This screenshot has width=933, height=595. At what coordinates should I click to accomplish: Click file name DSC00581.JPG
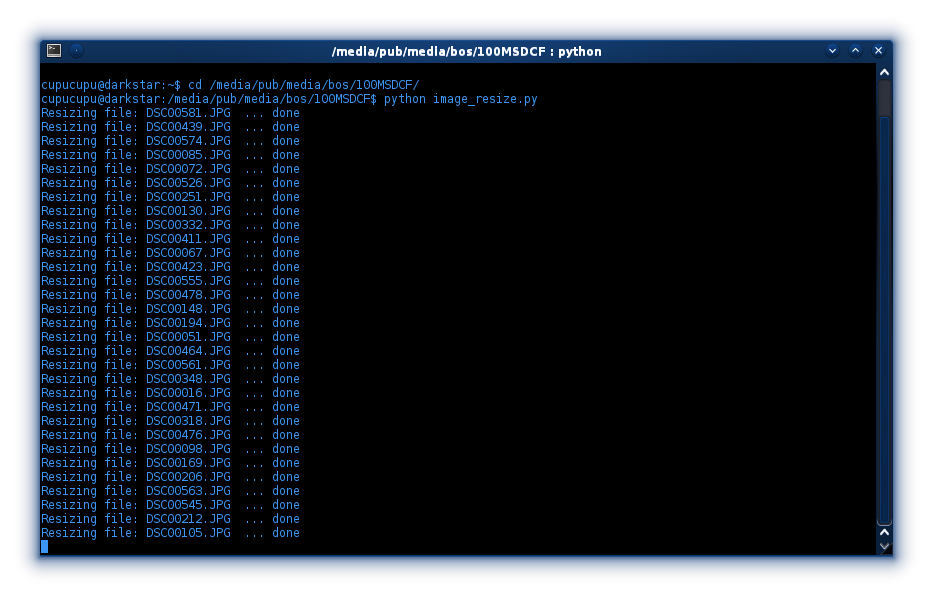click(x=188, y=113)
